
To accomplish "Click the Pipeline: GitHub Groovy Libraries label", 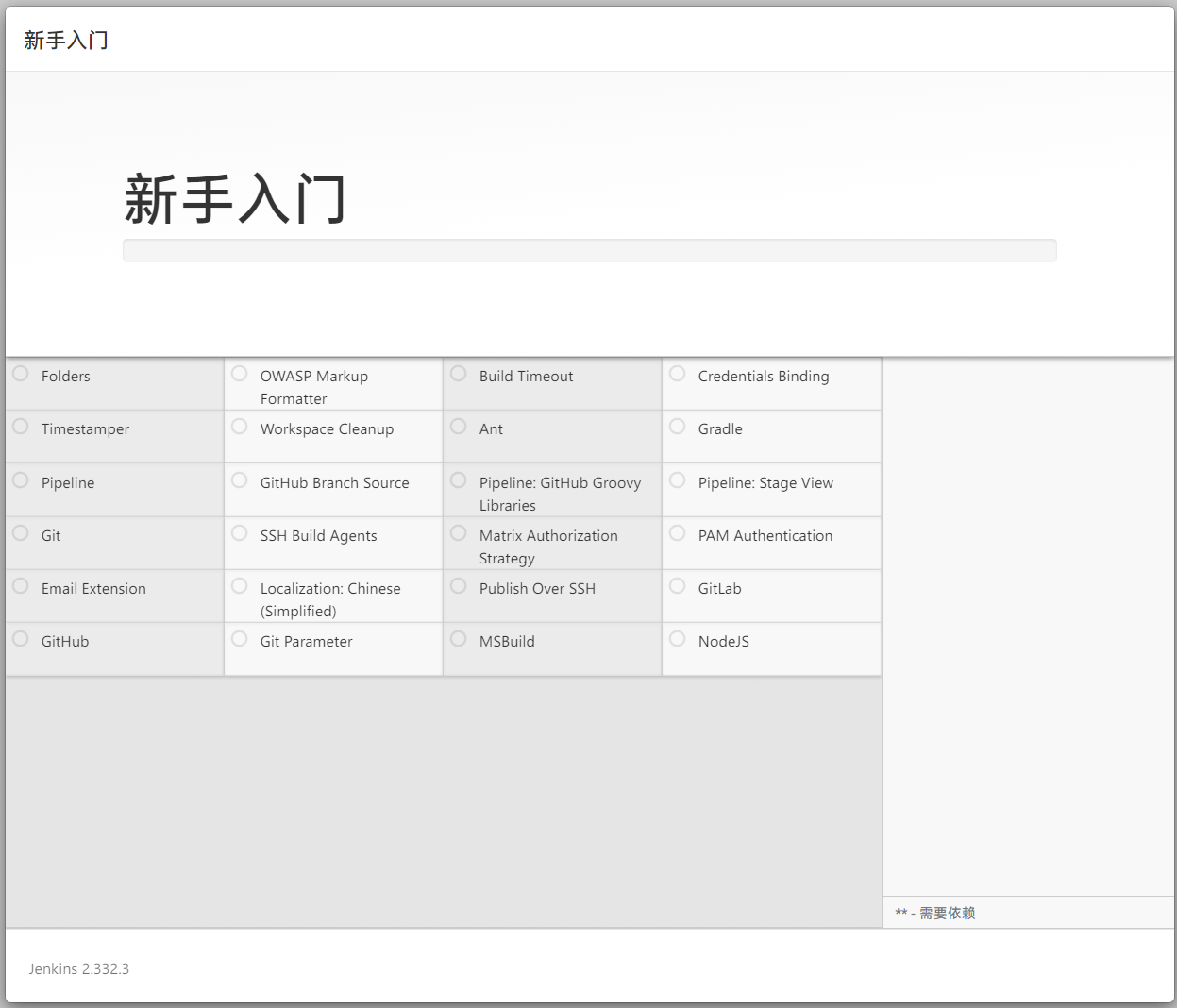I will pyautogui.click(x=560, y=494).
